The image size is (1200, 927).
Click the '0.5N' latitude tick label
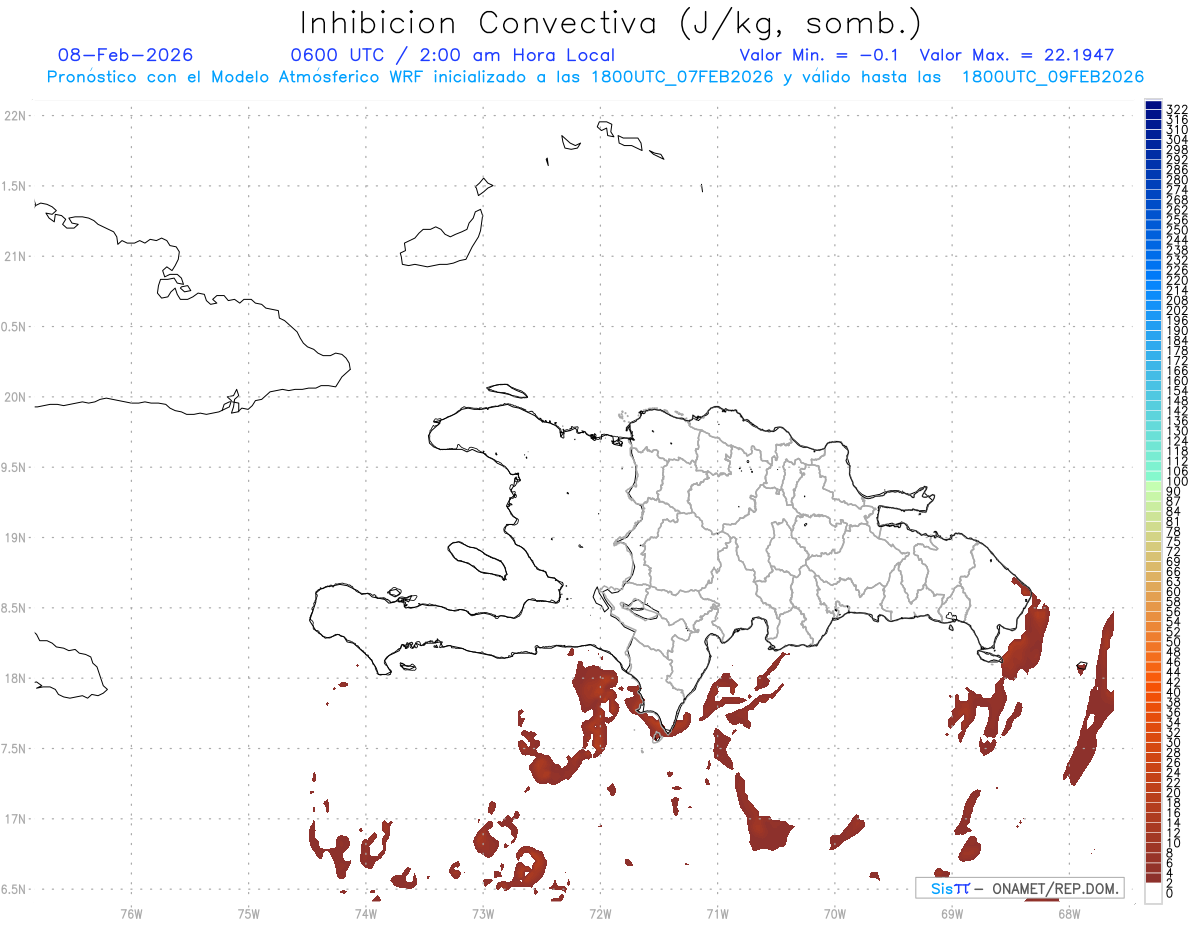pyautogui.click(x=13, y=327)
